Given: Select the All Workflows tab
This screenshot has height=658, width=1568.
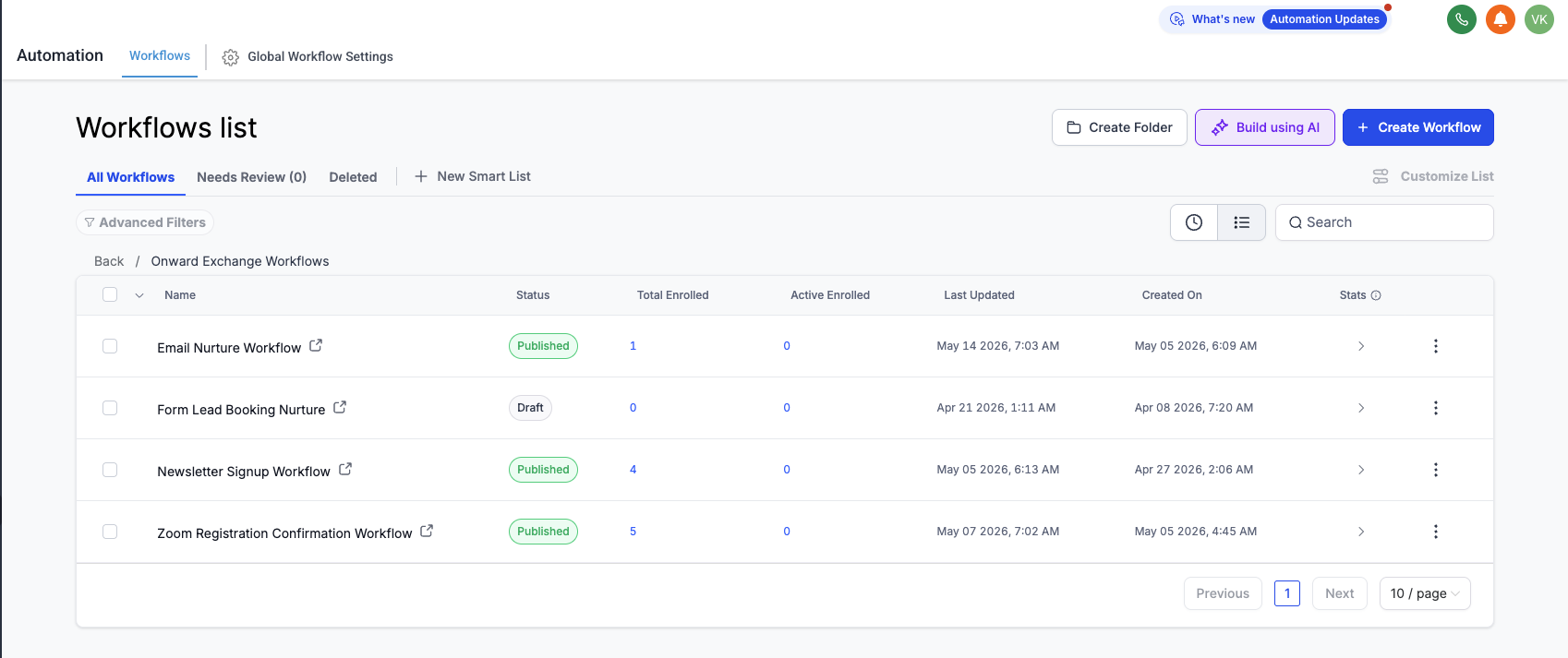Looking at the screenshot, I should coord(130,177).
